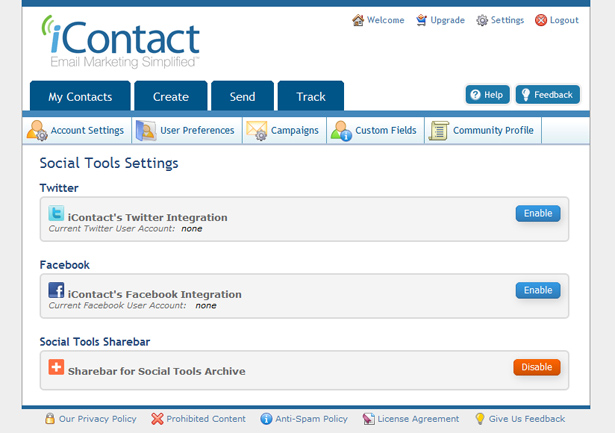Enable iContact's Facebook Integration
Screen dimensions: 615x433
[x=538, y=290]
